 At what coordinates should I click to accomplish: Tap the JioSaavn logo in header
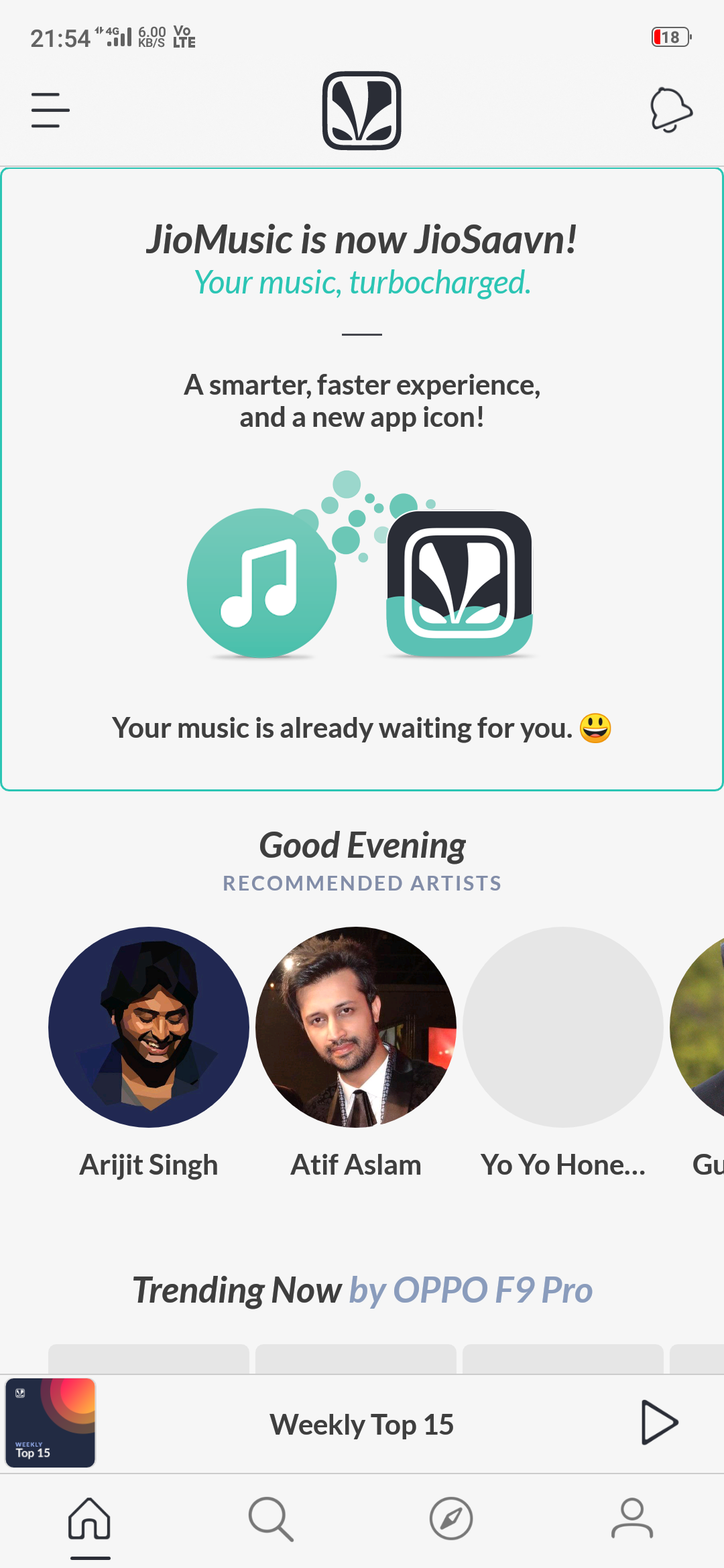coord(362,111)
